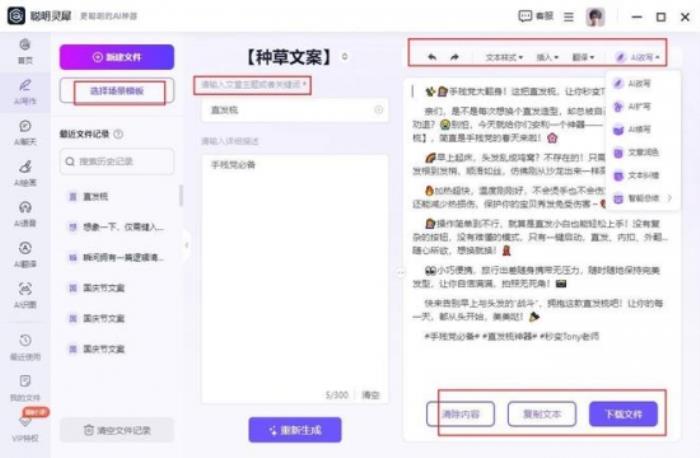Click the panel divider handle beside the editor

tap(400, 272)
